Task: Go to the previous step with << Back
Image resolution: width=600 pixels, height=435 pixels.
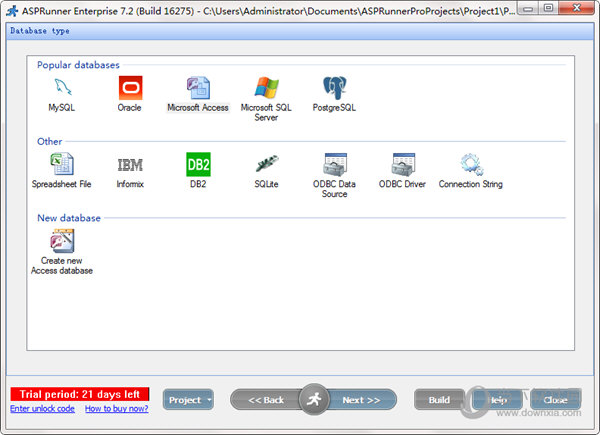Action: [266, 400]
